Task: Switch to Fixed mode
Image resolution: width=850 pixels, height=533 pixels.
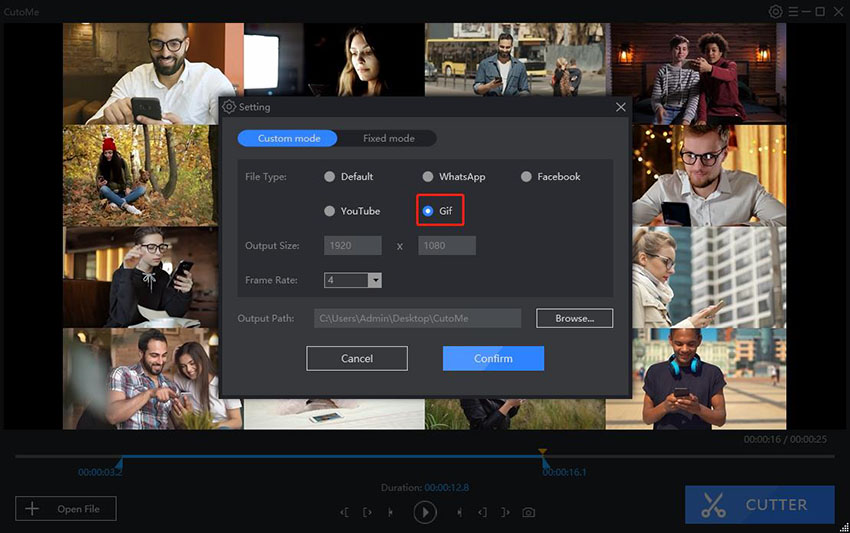Action: pyautogui.click(x=389, y=138)
